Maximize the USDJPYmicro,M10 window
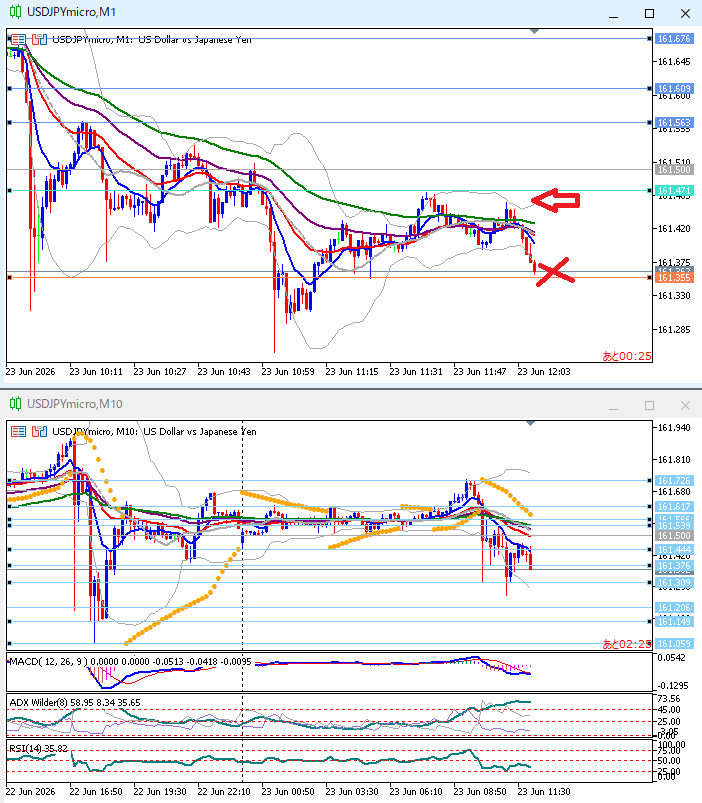Image resolution: width=702 pixels, height=803 pixels. pyautogui.click(x=649, y=406)
